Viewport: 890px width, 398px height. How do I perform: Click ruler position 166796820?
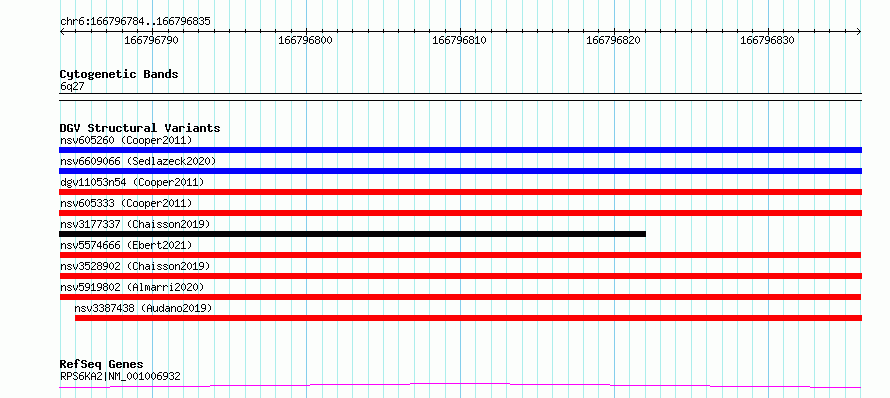pos(613,40)
